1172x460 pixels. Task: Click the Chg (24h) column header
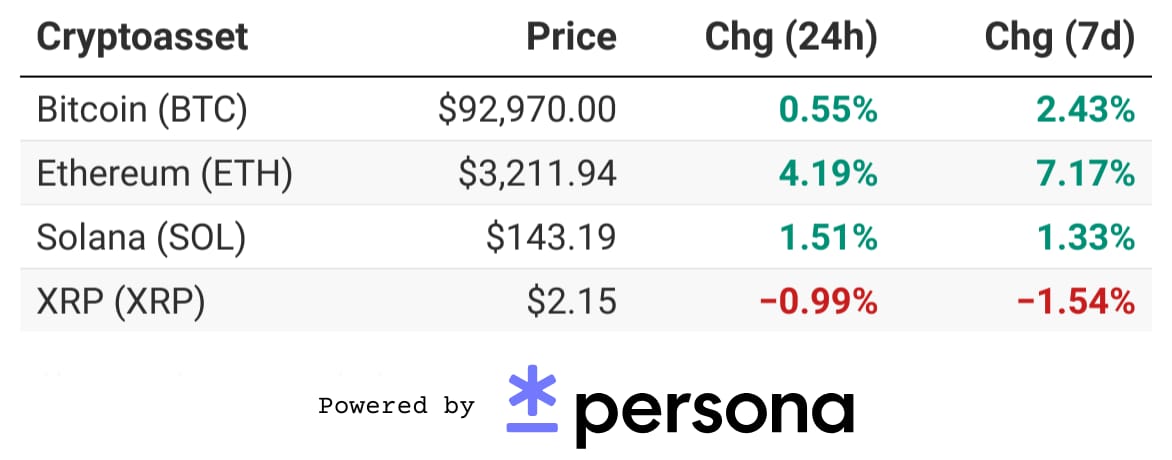click(791, 37)
